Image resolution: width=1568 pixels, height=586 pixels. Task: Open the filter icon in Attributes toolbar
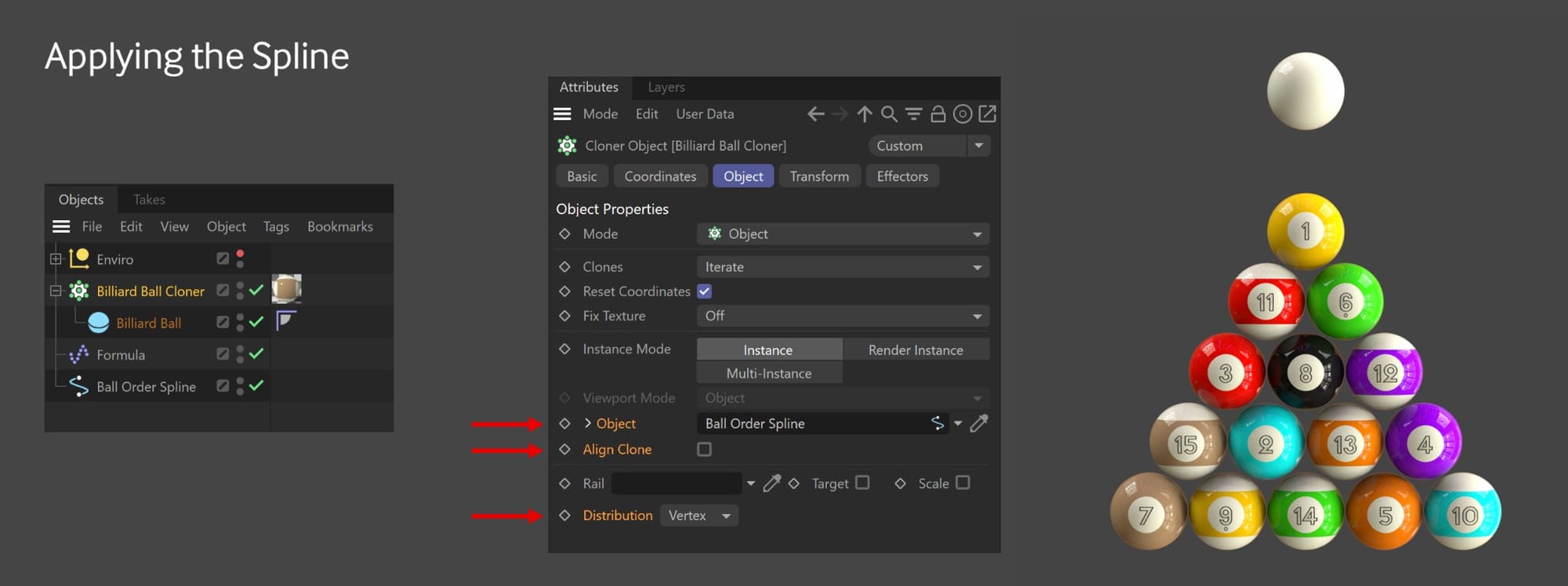pos(913,114)
